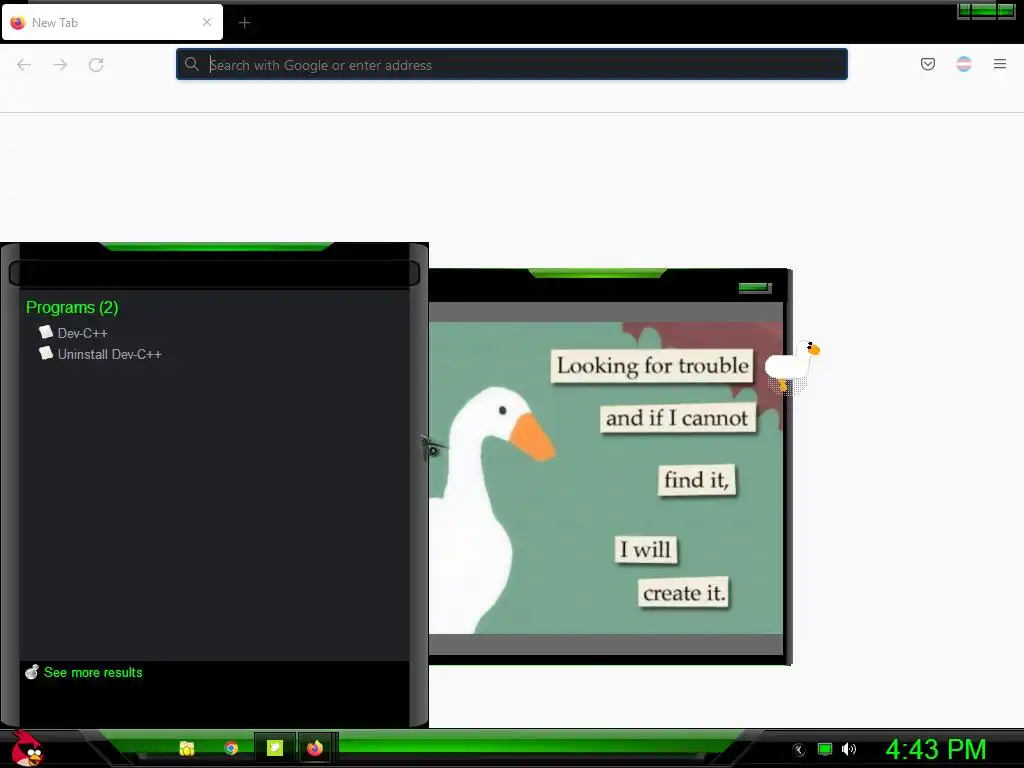The width and height of the screenshot is (1024, 768).
Task: Click the forward navigation arrow
Action: click(x=60, y=65)
